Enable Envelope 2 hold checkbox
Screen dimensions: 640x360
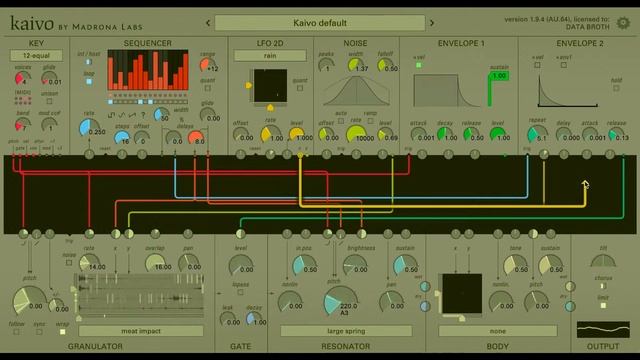click(x=616, y=88)
